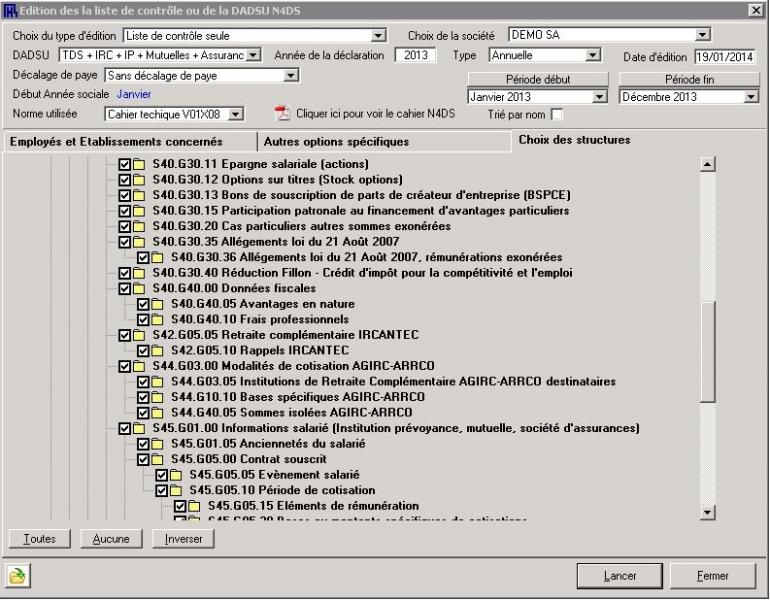Switch to Employés et Etablissements concernés tab

pyautogui.click(x=128, y=141)
